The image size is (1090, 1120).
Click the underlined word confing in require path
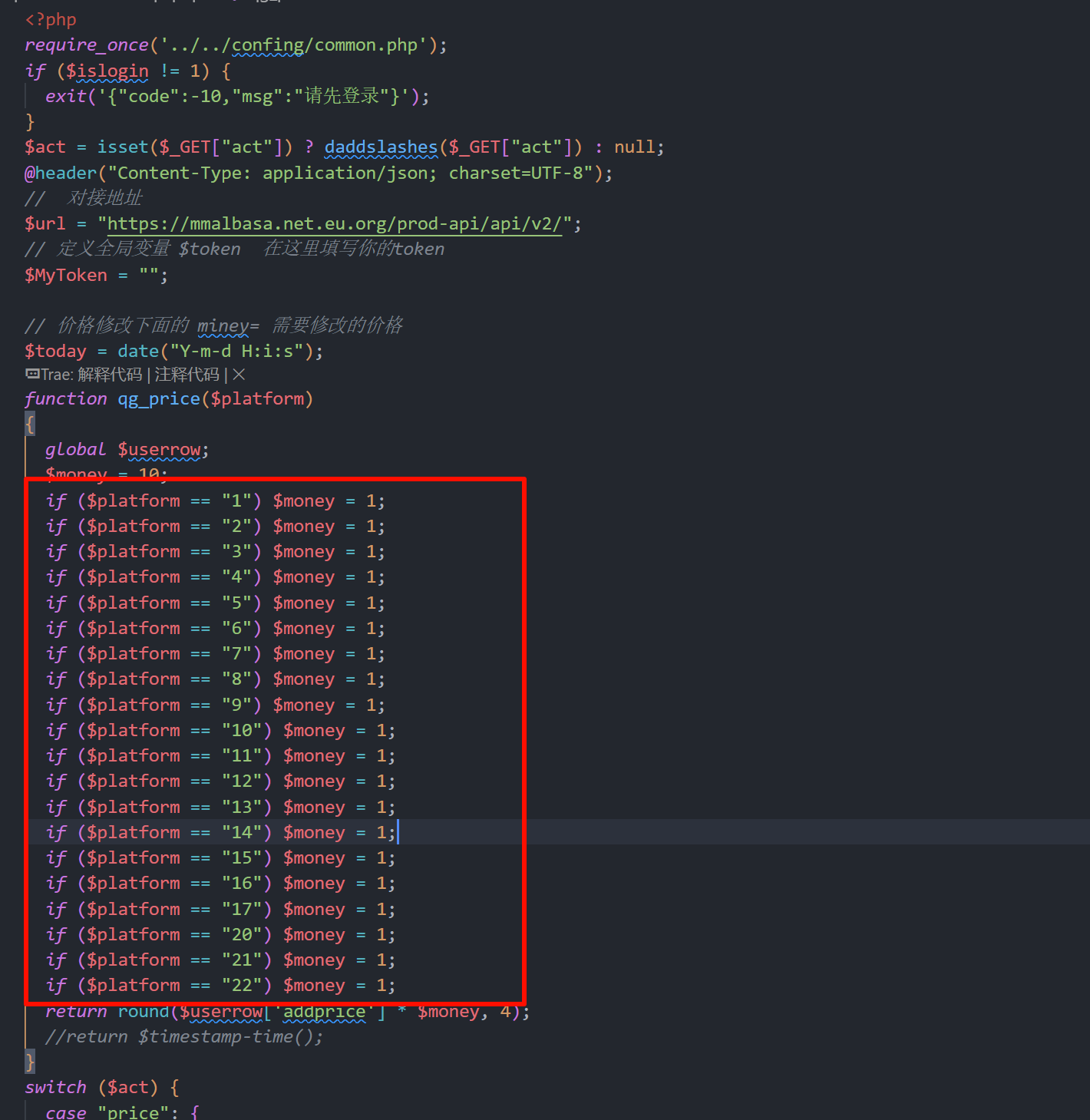267,45
